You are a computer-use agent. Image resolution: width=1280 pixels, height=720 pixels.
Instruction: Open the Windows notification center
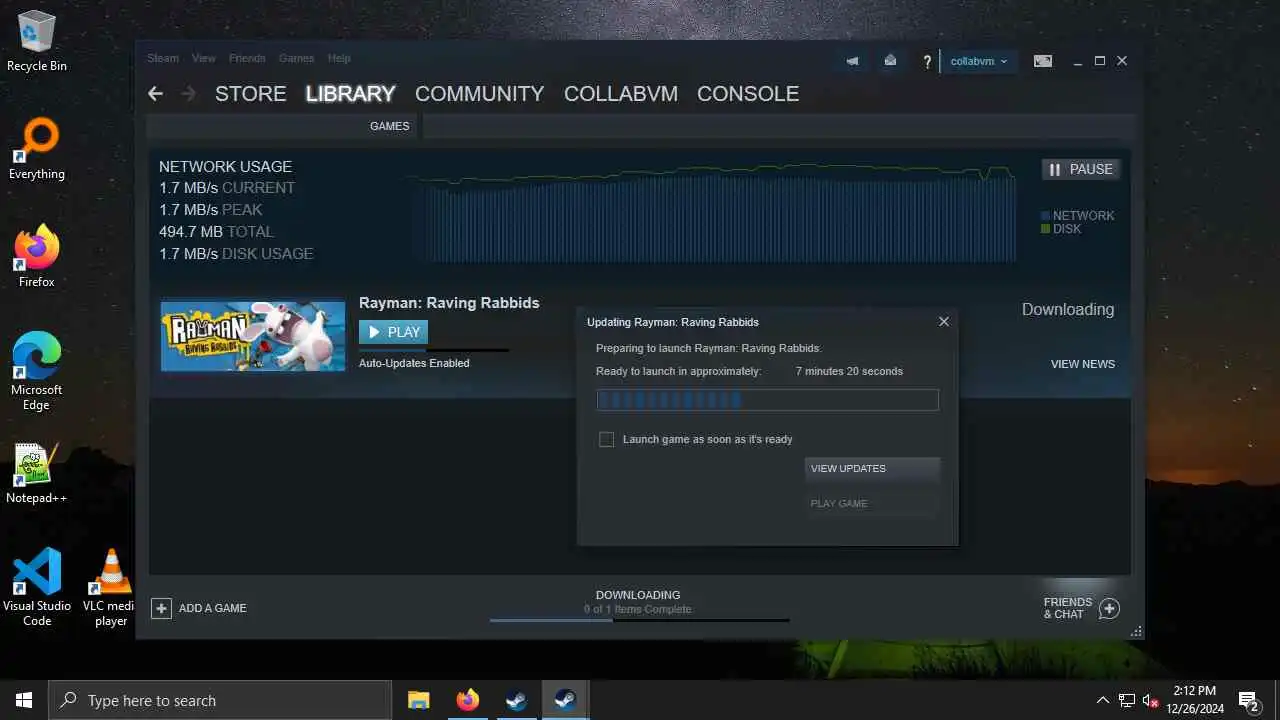1249,700
